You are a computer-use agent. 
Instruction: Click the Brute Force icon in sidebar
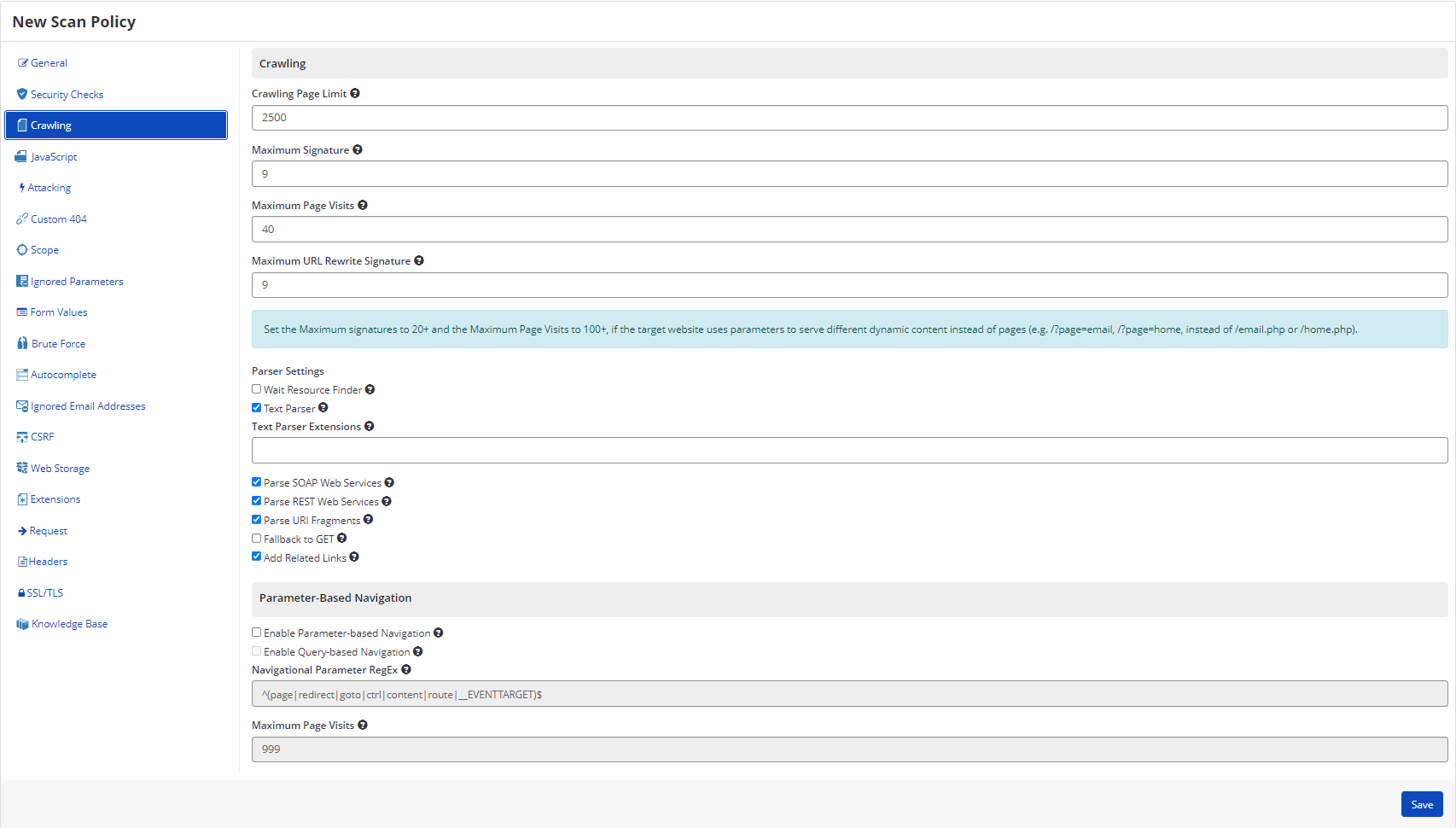pyautogui.click(x=21, y=343)
